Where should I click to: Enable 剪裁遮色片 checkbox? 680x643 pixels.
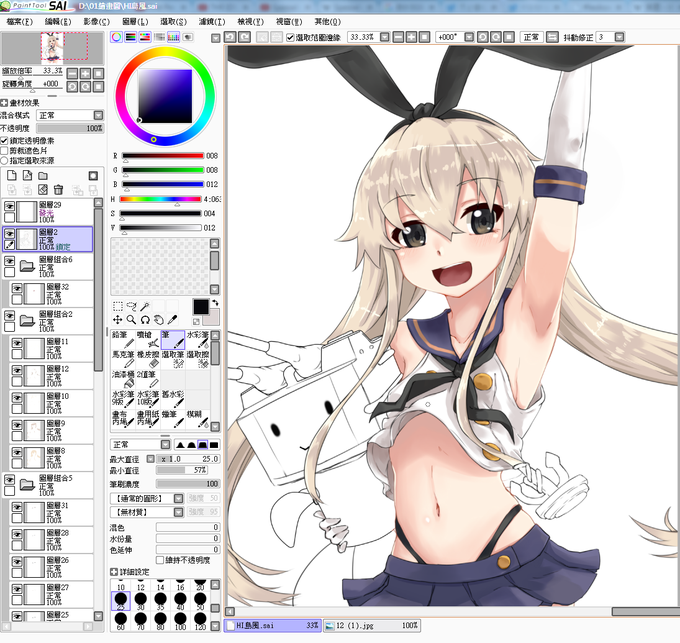[4, 150]
